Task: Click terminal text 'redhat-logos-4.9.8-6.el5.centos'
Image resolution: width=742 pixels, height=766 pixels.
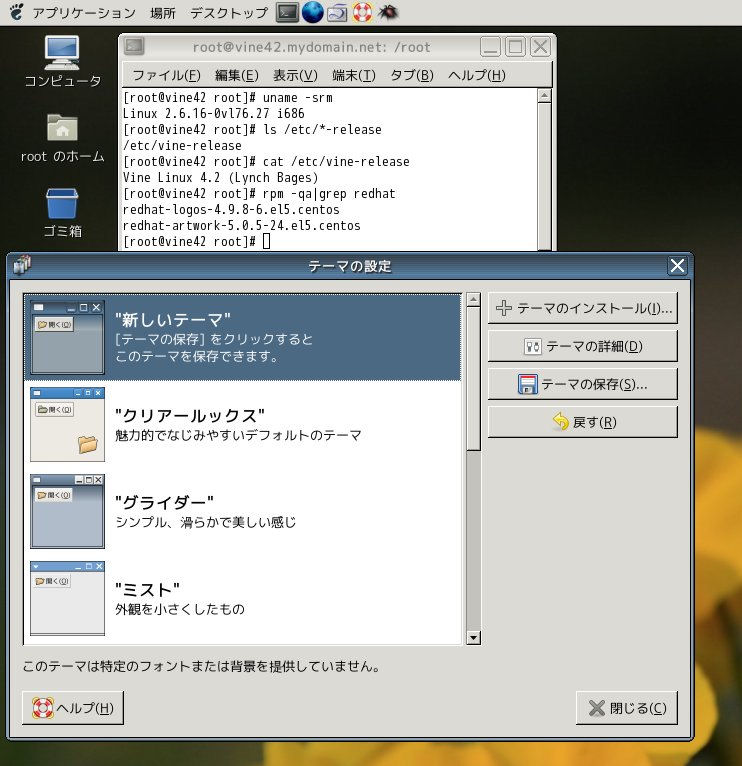Action: pos(231,210)
